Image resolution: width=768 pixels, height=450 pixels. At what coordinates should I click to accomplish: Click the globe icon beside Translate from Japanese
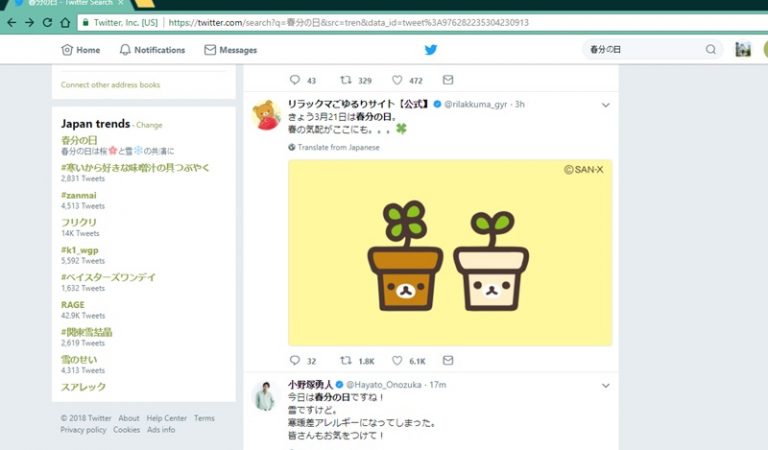pyautogui.click(x=292, y=147)
